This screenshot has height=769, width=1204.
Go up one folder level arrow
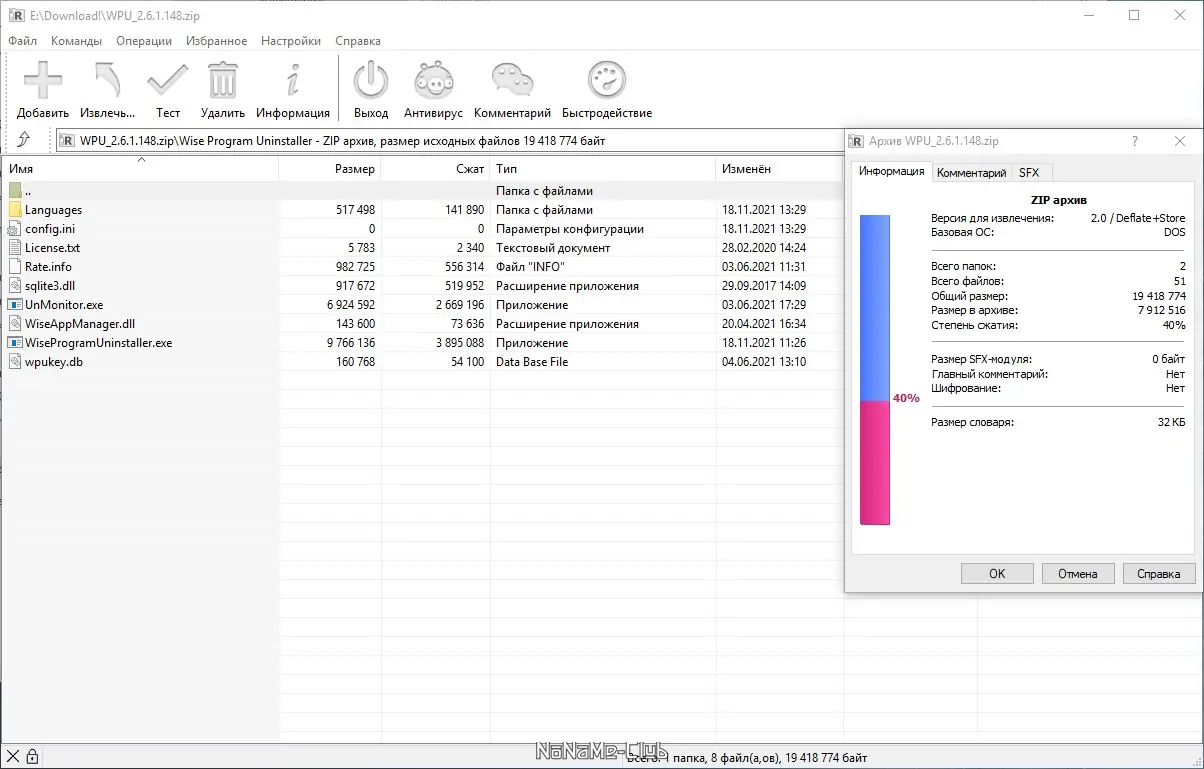(x=24, y=140)
